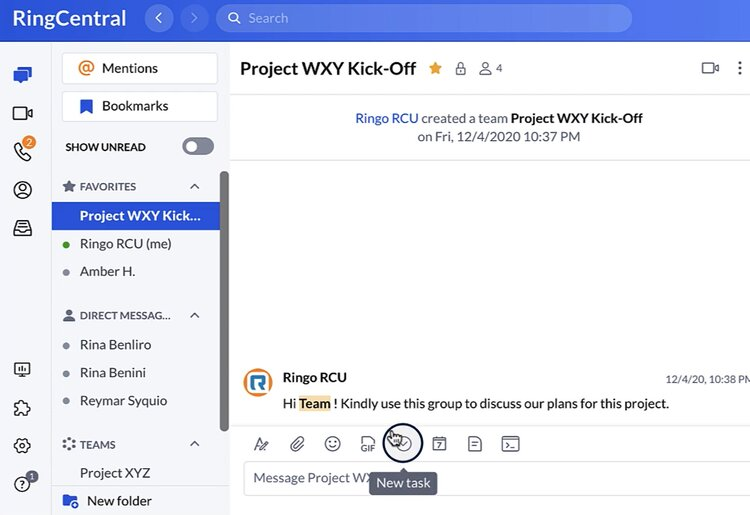Collapse the Direct Messages section
The image size is (750, 515).
(195, 315)
